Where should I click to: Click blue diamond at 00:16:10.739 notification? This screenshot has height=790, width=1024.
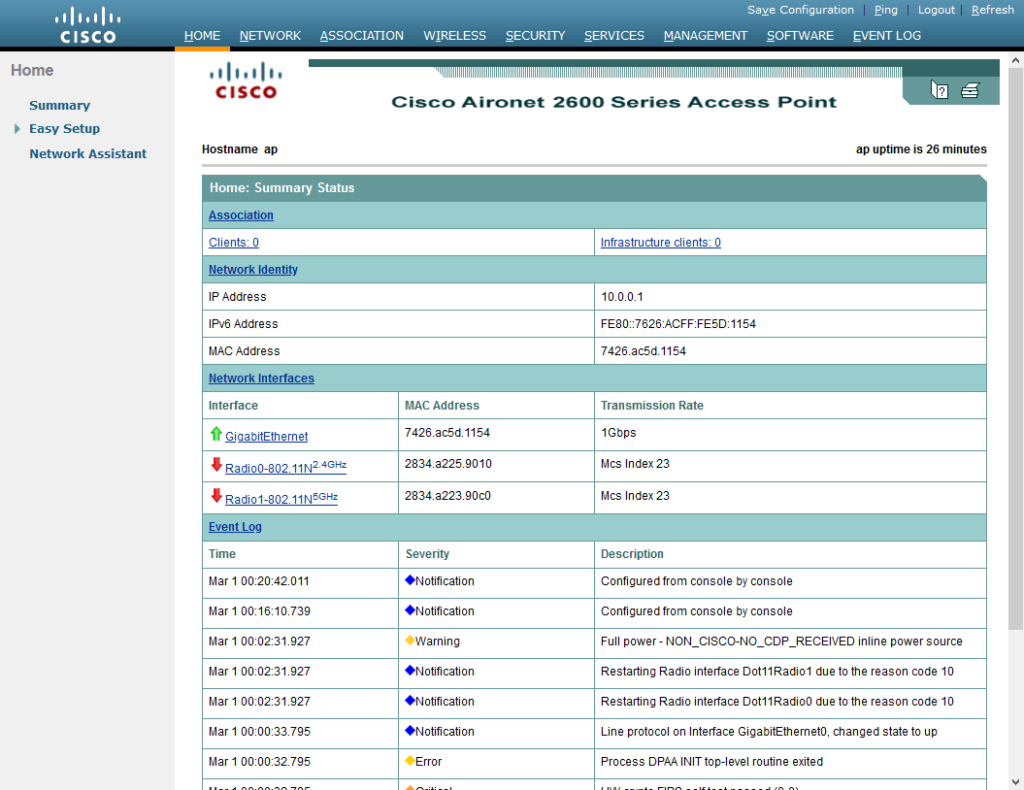click(x=410, y=610)
